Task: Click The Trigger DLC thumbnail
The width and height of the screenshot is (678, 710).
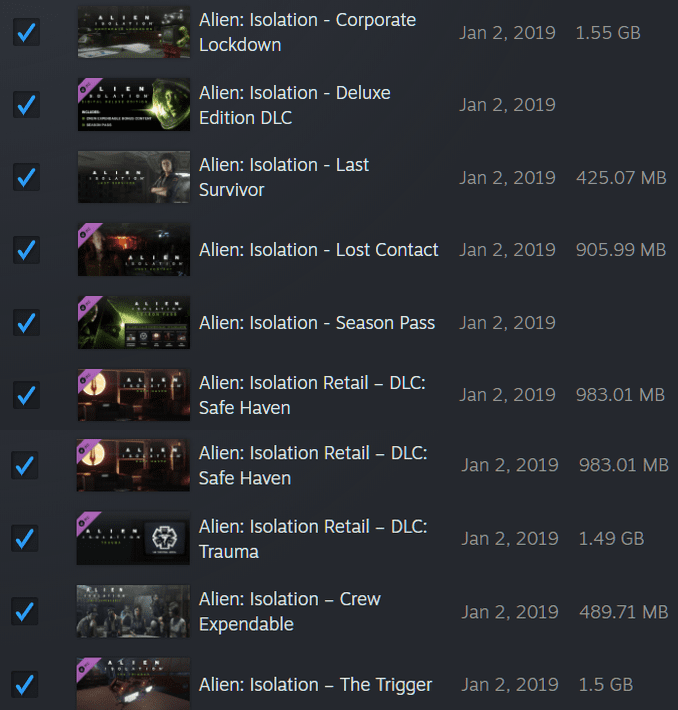Action: (133, 684)
